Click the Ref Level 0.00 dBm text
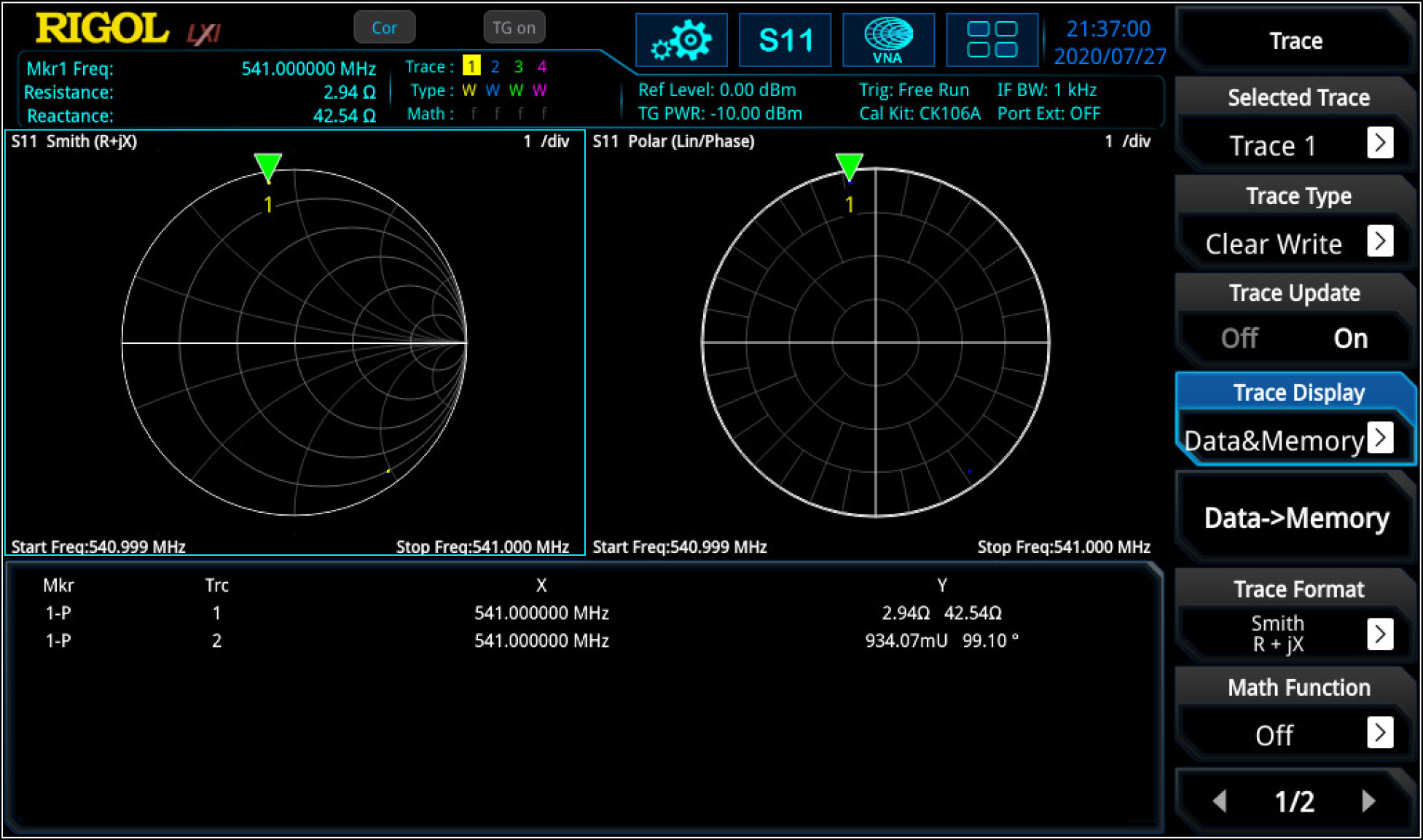Viewport: 1423px width, 840px height. coord(717,90)
